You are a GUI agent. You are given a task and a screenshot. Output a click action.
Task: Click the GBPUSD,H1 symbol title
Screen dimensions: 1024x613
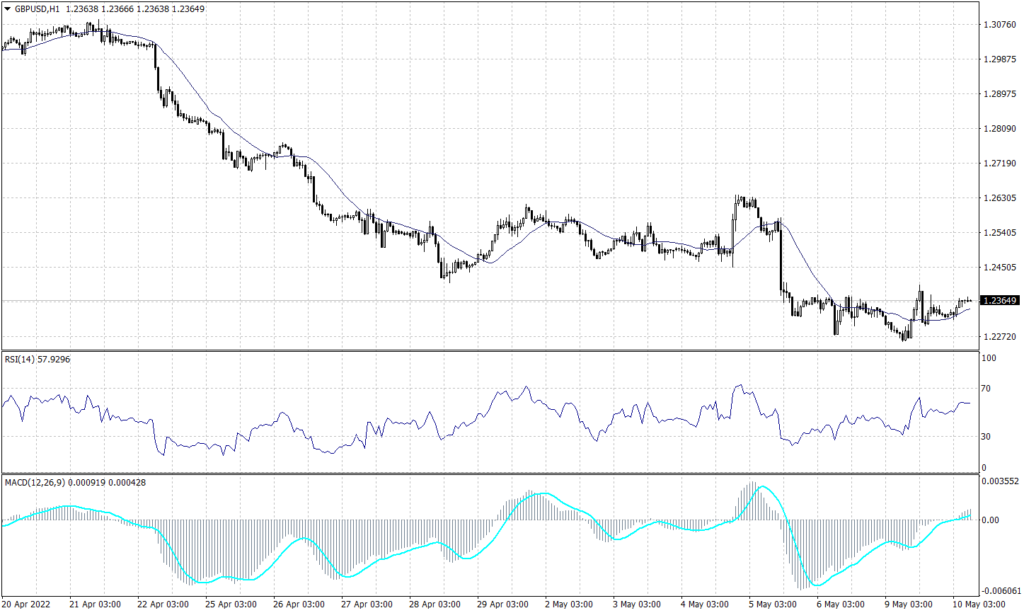coord(42,8)
